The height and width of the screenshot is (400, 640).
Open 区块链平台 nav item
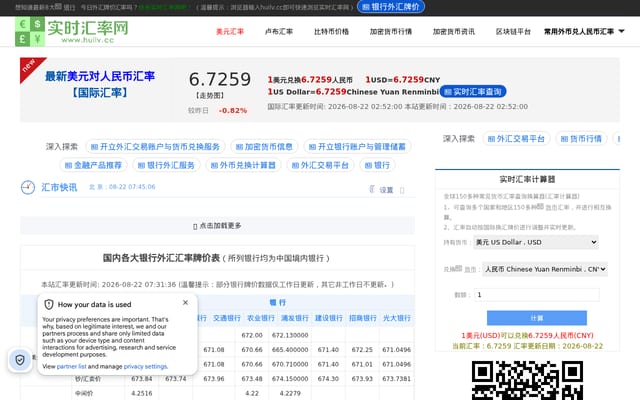513,31
